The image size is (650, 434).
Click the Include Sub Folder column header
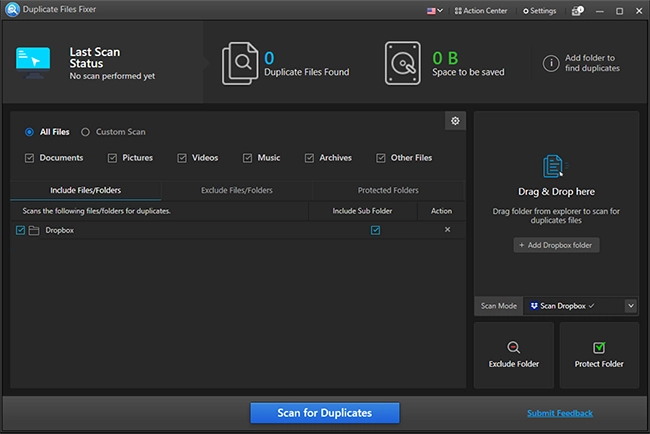362,211
